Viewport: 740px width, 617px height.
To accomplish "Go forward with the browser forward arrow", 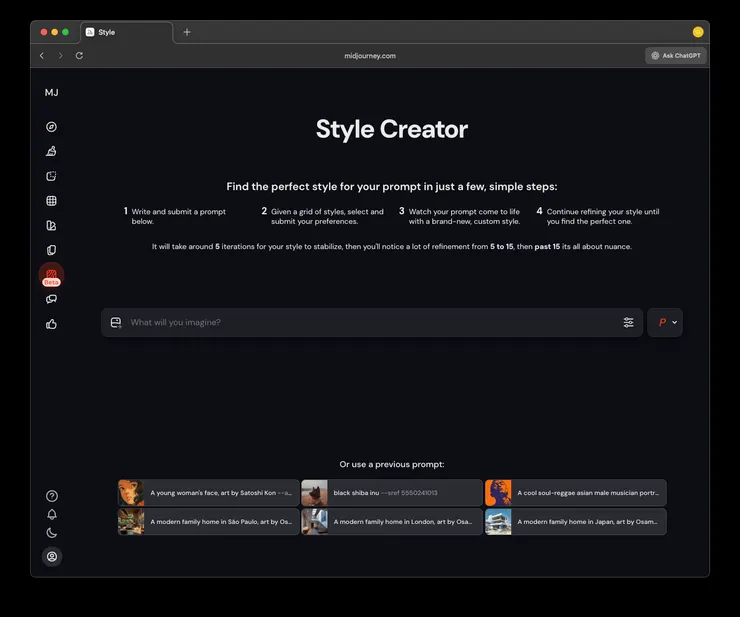I will [60, 56].
